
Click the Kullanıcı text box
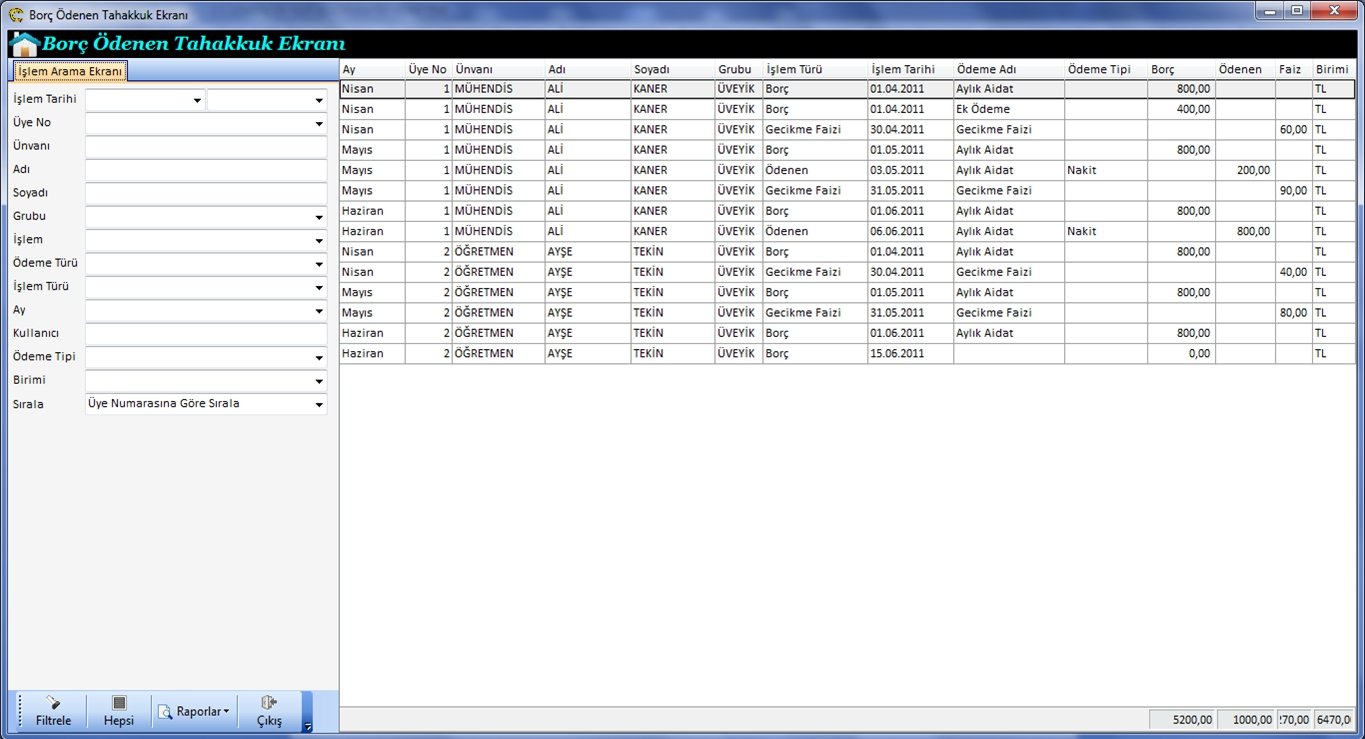[205, 334]
